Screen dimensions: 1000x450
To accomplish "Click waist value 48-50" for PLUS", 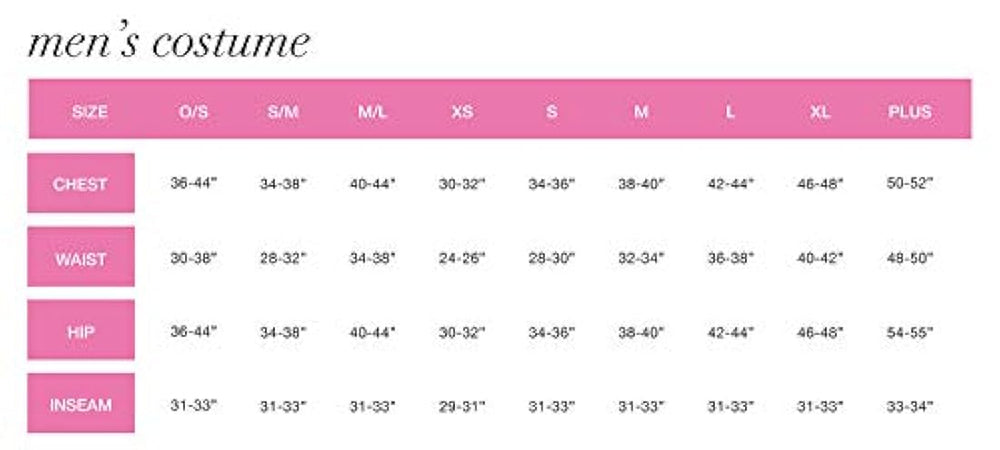I will tap(909, 258).
